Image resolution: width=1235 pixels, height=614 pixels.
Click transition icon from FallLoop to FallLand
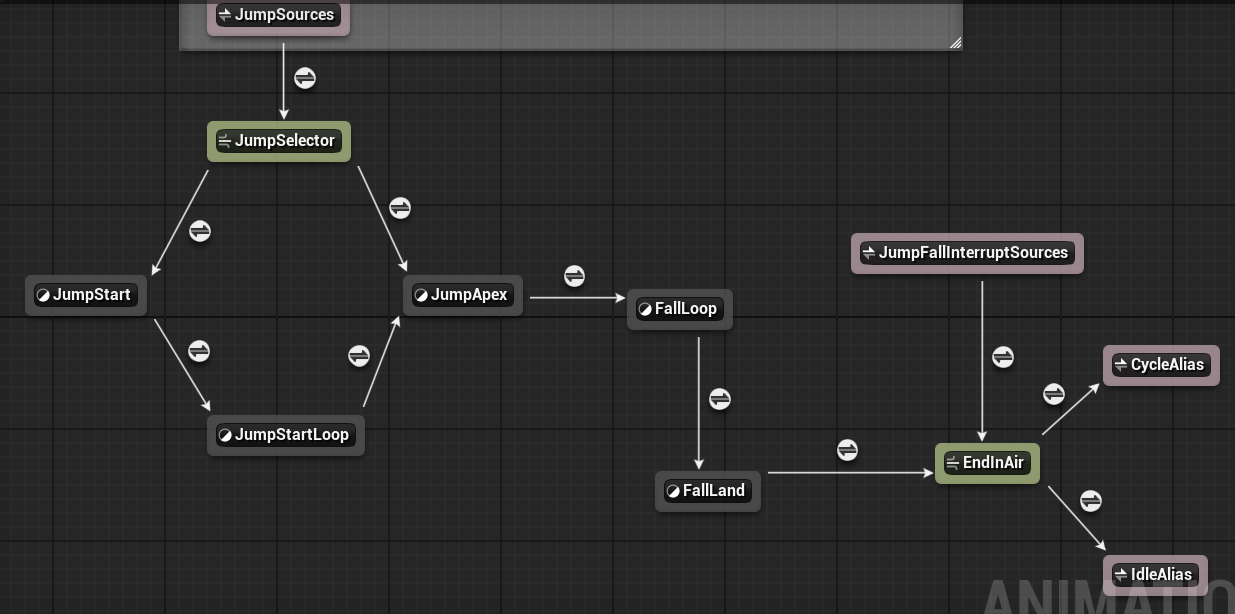pyautogui.click(x=719, y=399)
